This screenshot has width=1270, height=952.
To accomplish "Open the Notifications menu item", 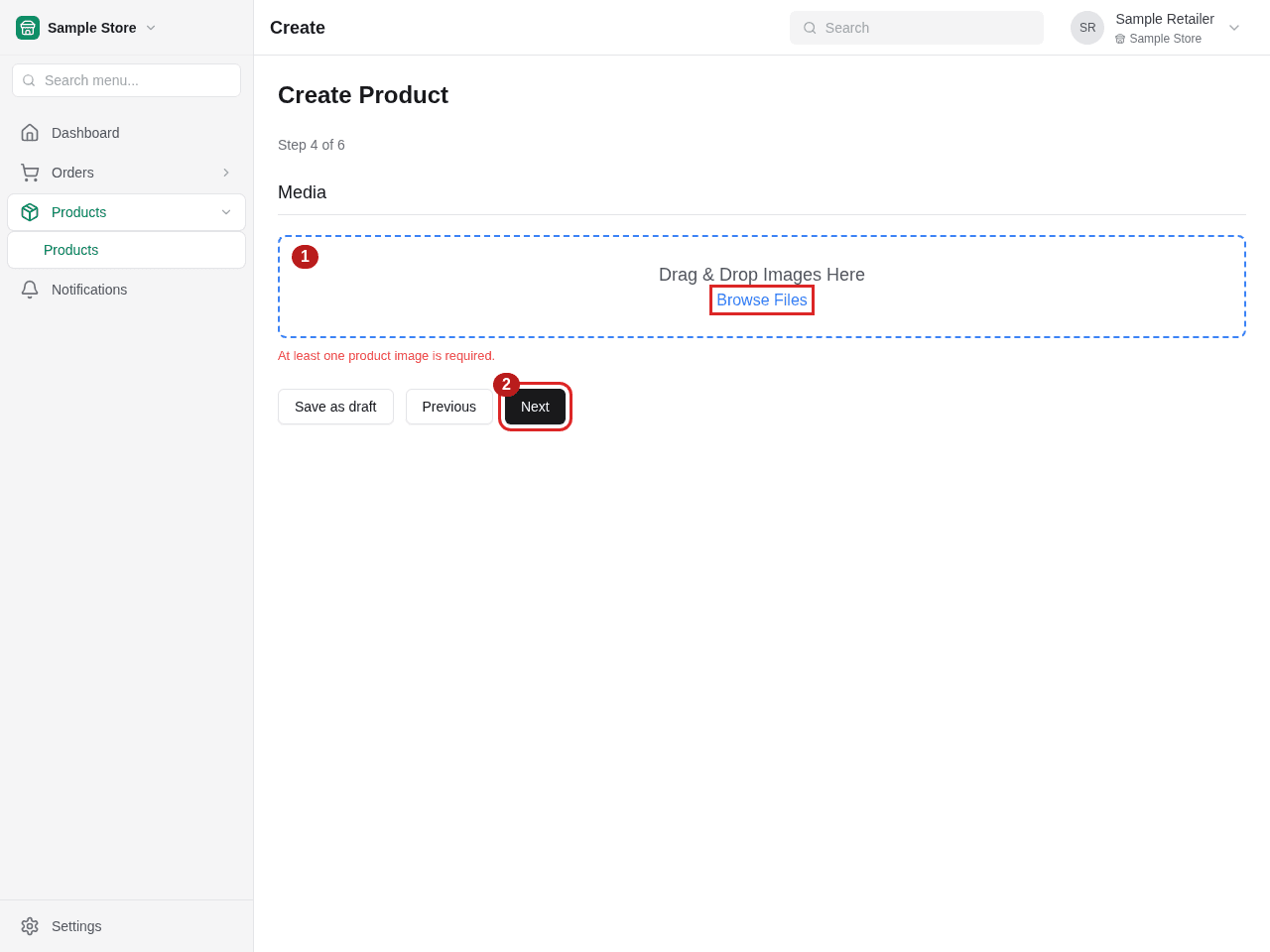I will (x=127, y=290).
